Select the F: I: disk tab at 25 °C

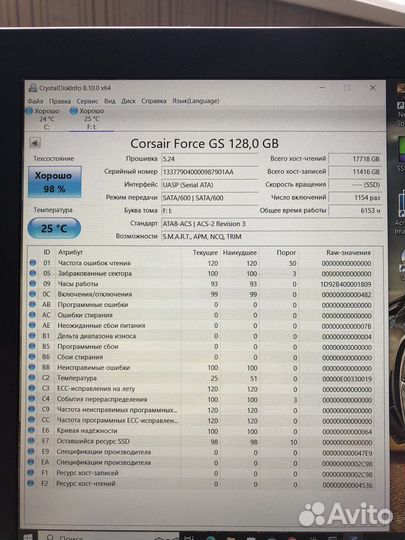92,119
